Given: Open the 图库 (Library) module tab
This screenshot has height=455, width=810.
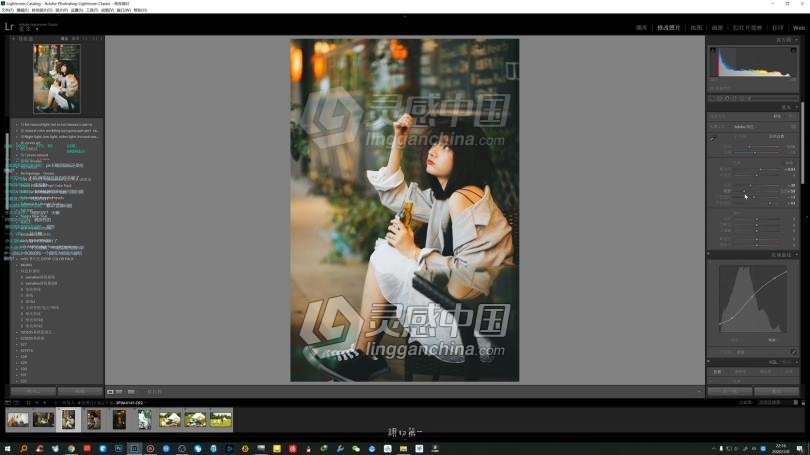Looking at the screenshot, I should point(641,28).
